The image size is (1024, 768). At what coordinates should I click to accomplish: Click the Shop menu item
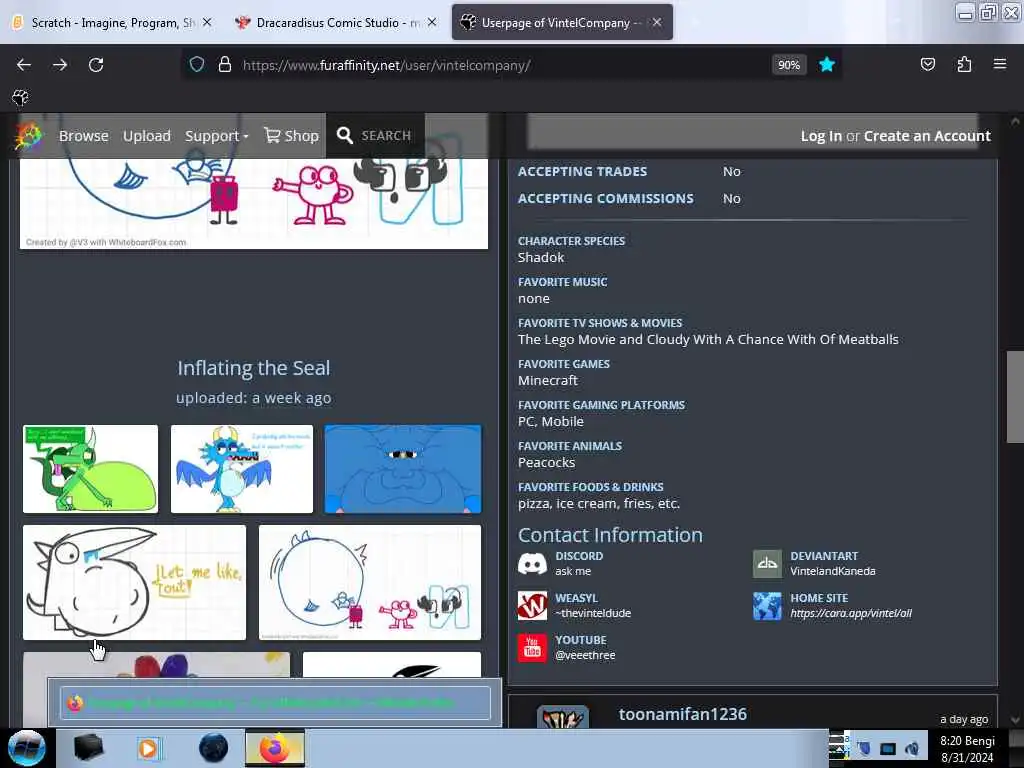coord(291,136)
